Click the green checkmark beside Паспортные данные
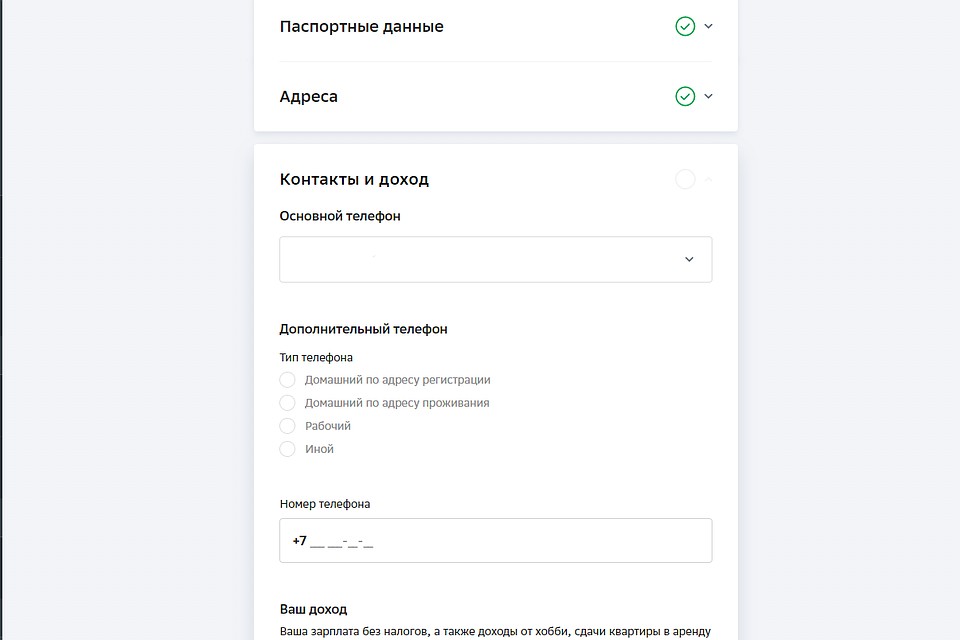This screenshot has height=640, width=960. pyautogui.click(x=685, y=26)
